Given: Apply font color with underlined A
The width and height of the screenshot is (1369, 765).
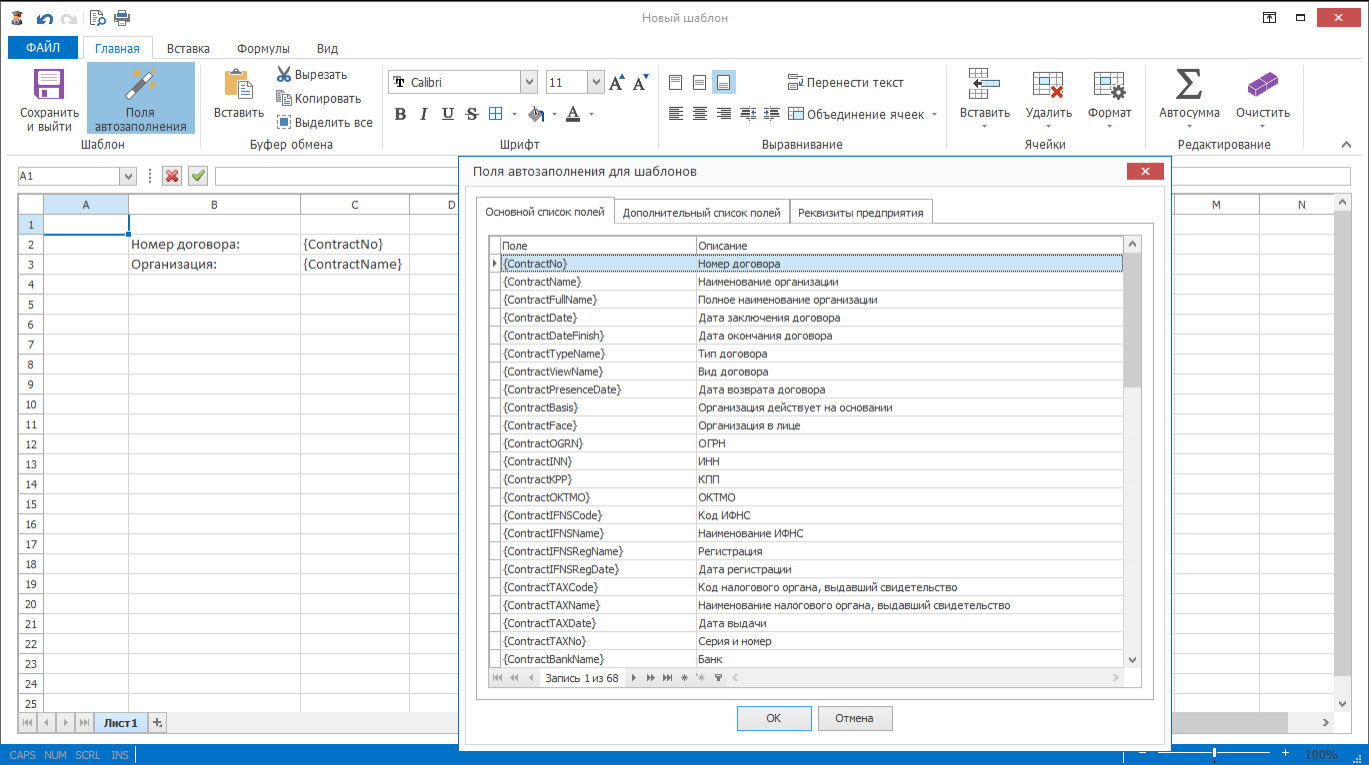Looking at the screenshot, I should (574, 114).
